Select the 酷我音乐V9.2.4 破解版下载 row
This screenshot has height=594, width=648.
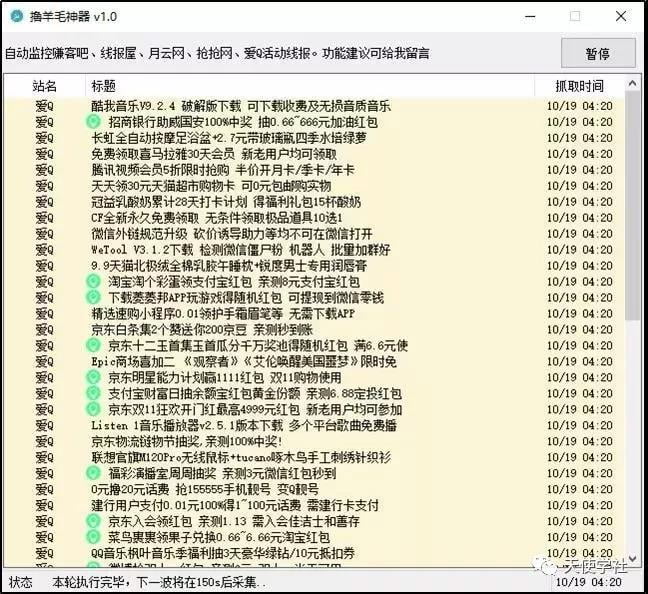(314, 106)
